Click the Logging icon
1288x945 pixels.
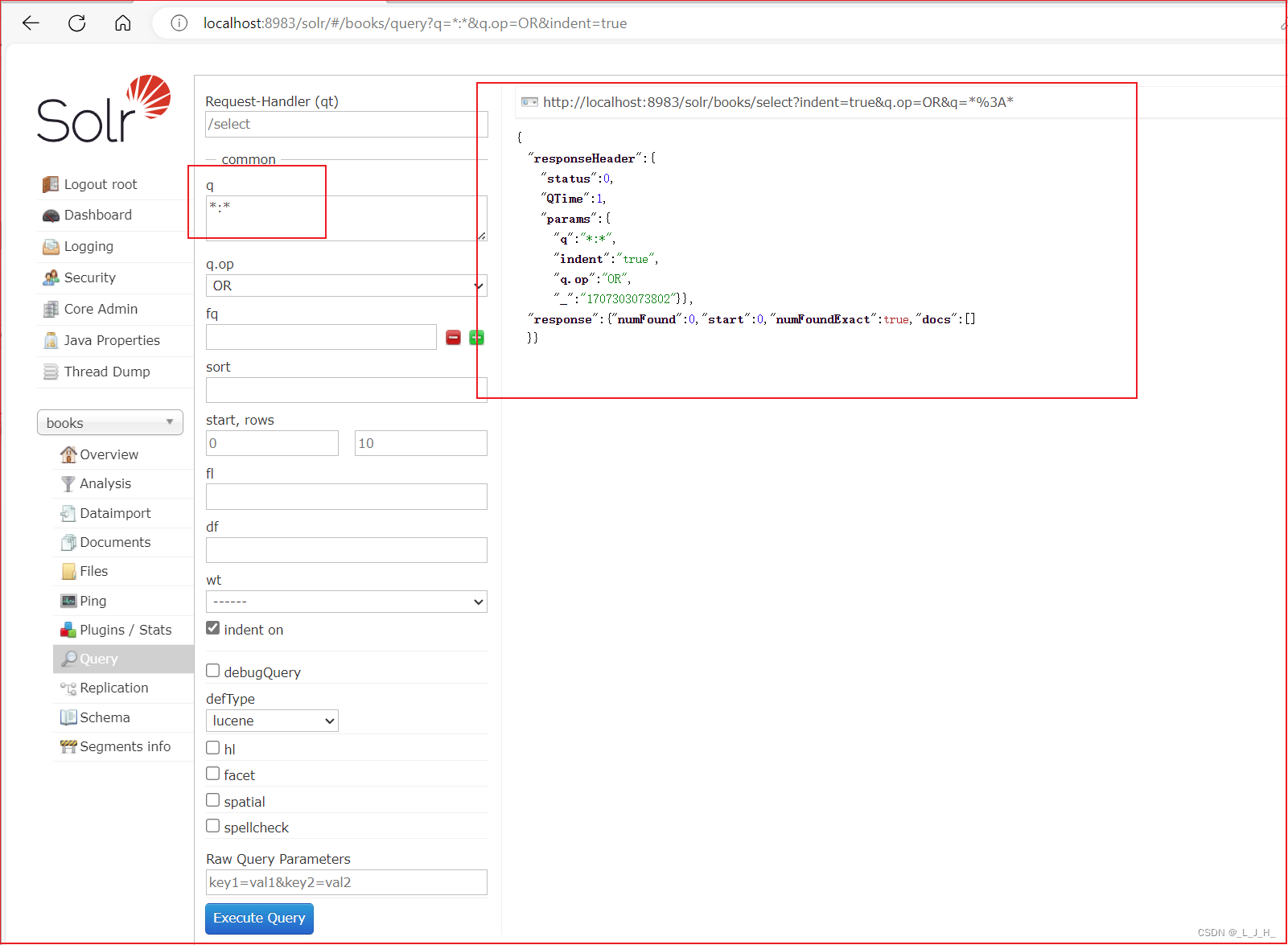(x=51, y=247)
